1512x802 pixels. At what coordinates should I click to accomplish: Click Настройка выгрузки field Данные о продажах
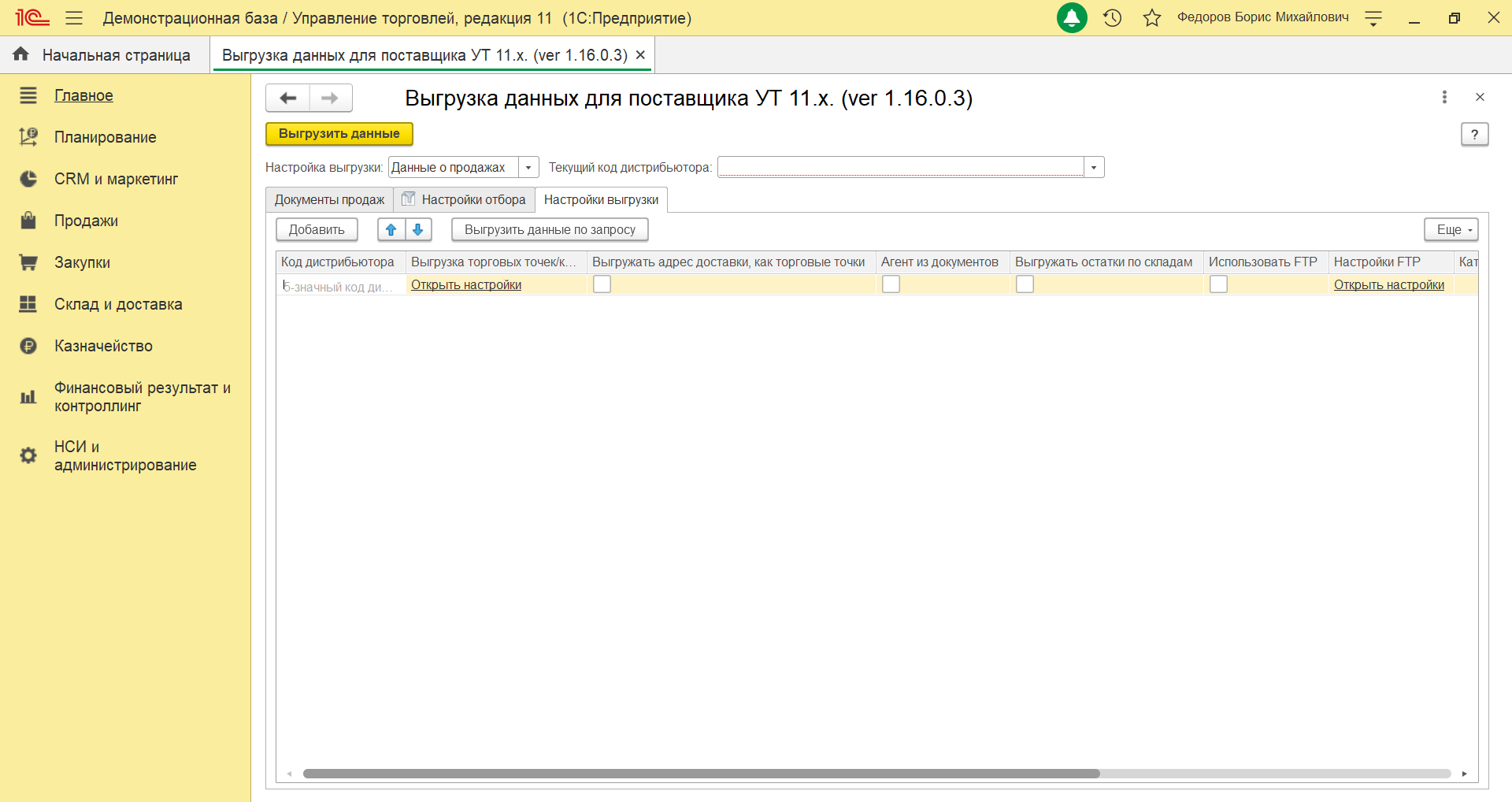click(x=454, y=167)
